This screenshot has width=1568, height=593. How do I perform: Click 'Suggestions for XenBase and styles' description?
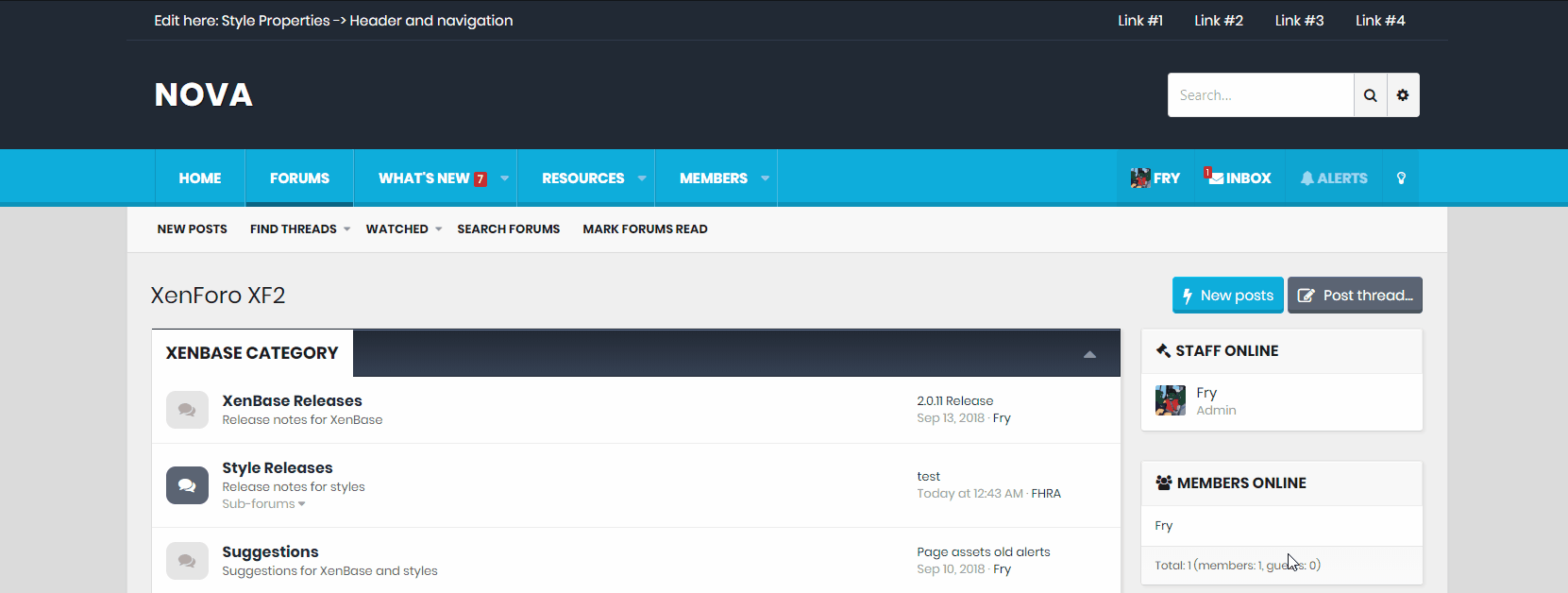(329, 570)
